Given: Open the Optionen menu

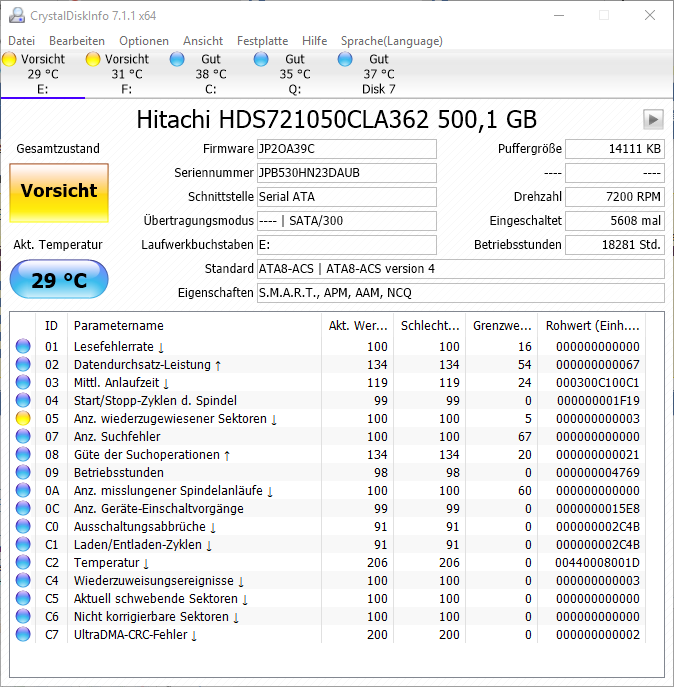Looking at the screenshot, I should click(x=144, y=41).
